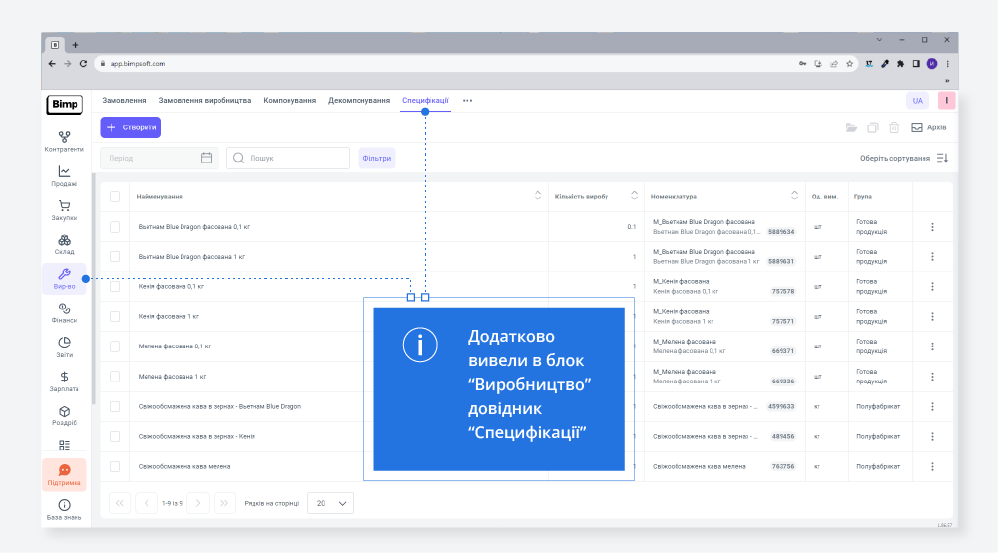This screenshot has width=1000, height=554.
Task: Open the Фільтри filter button
Action: coord(377,158)
